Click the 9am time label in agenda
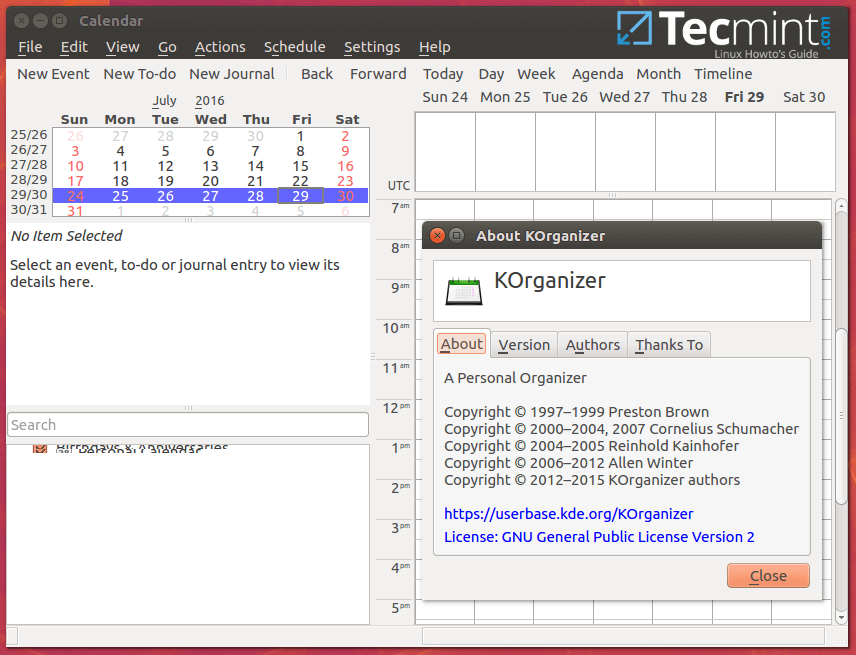856x655 pixels. pos(400,287)
